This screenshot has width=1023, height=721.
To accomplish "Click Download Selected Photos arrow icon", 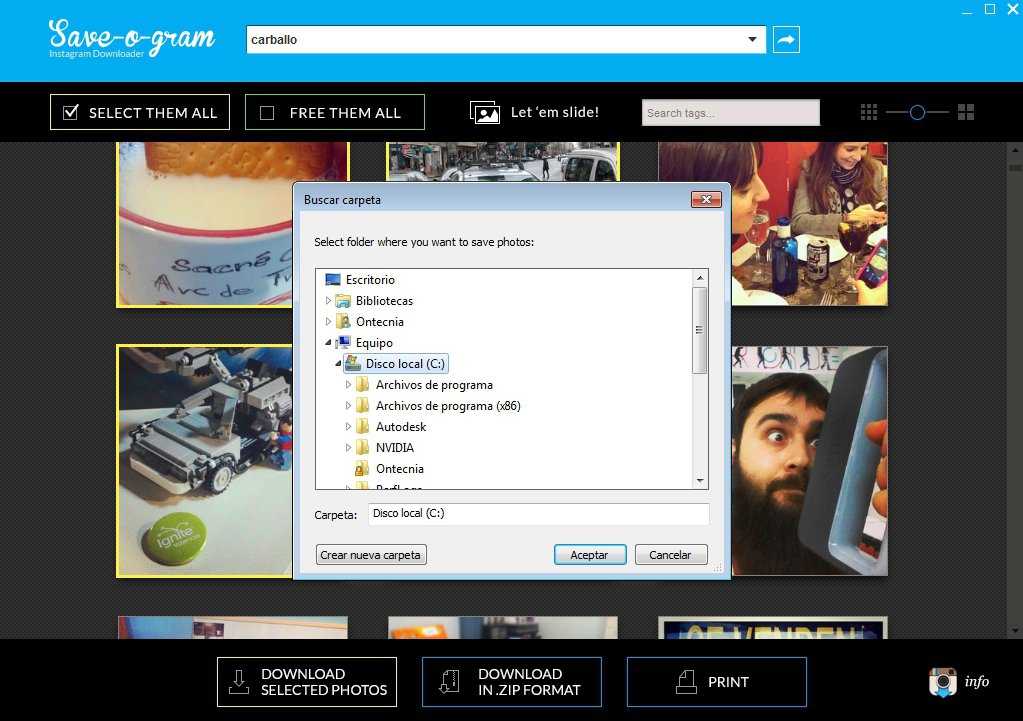I will [239, 682].
